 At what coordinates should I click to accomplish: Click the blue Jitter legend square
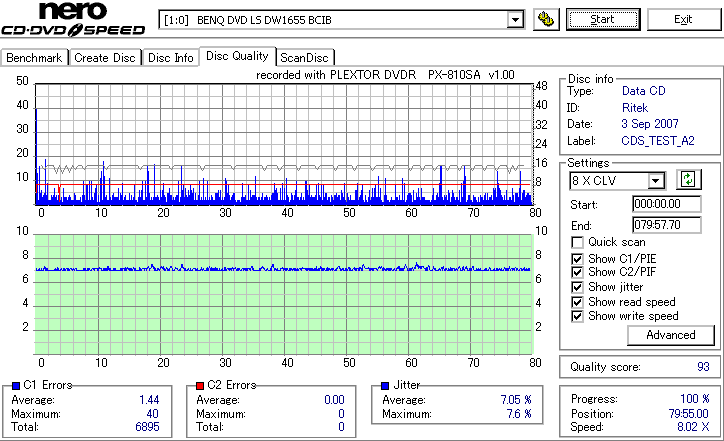click(385, 386)
